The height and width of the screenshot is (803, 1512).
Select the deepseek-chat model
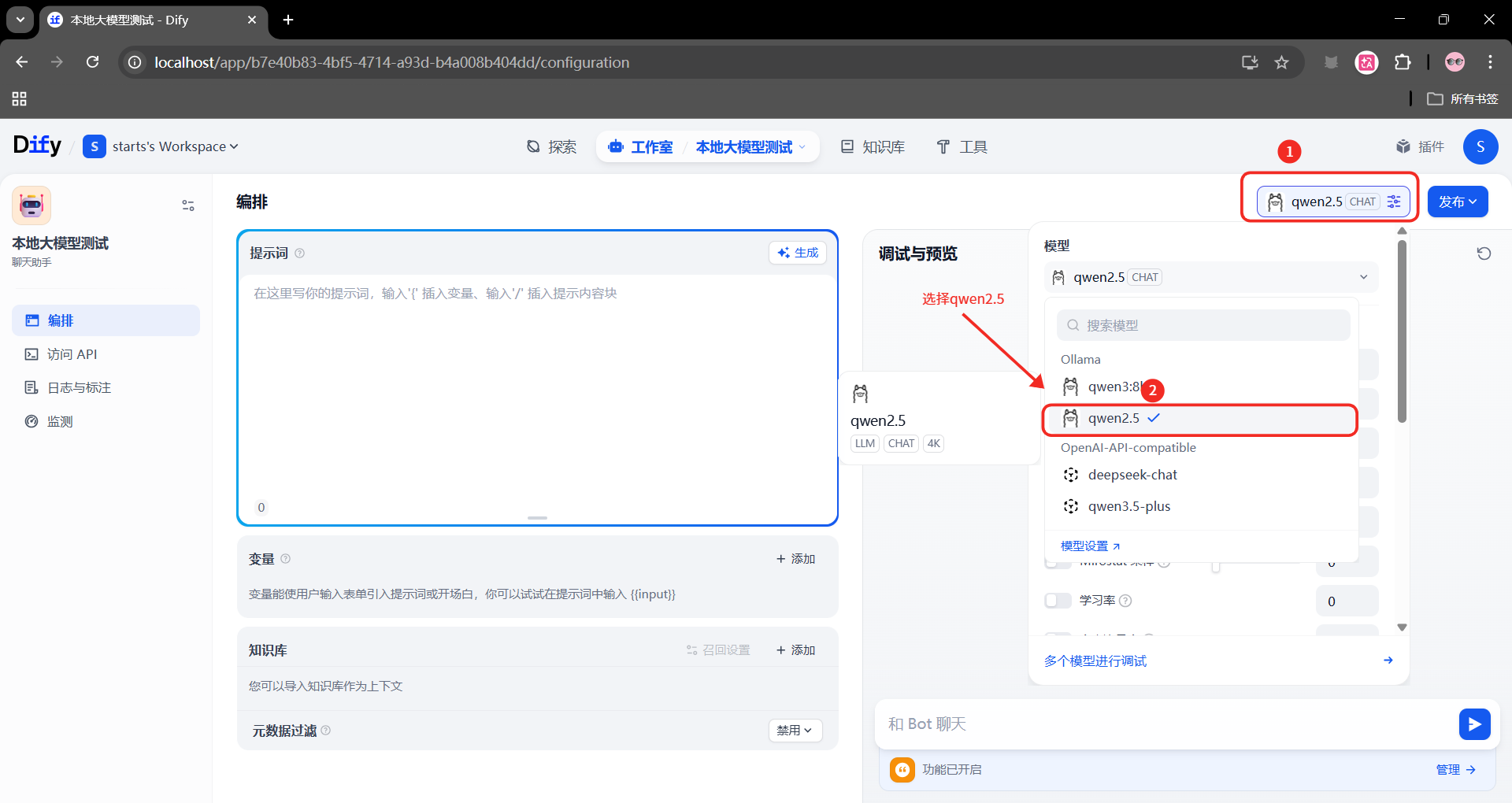click(1201, 475)
